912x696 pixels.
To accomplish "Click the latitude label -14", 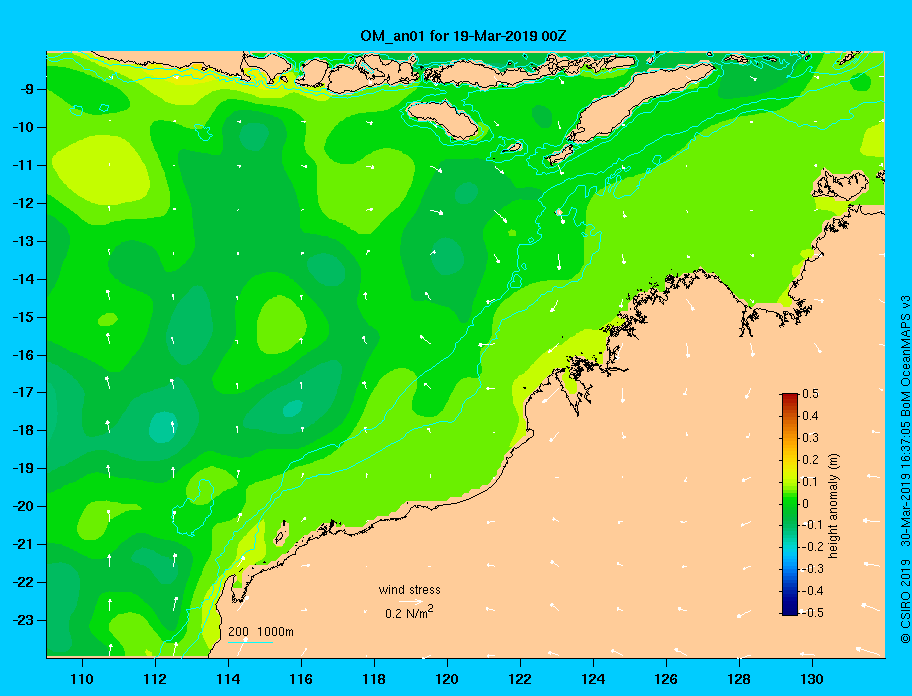I will point(23,279).
